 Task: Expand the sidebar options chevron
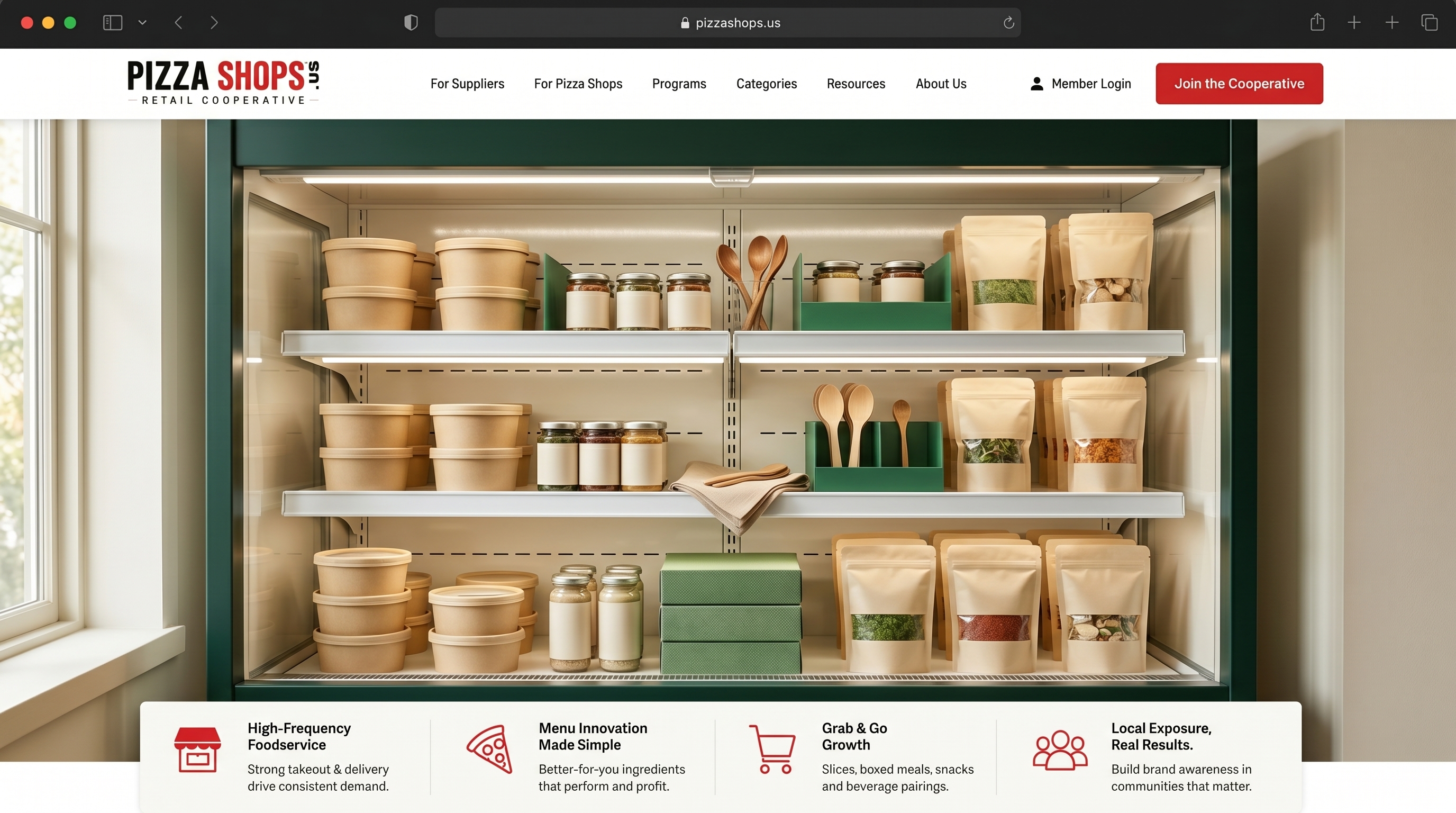[x=142, y=23]
